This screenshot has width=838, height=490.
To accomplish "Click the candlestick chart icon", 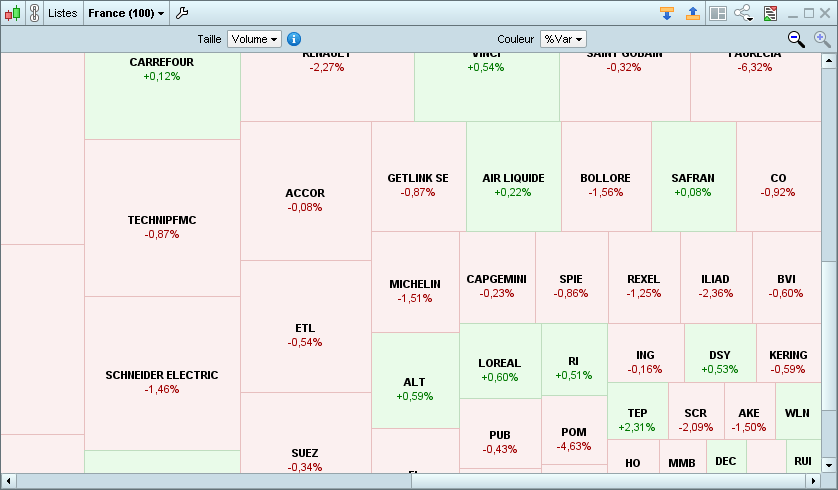I will (x=12, y=13).
